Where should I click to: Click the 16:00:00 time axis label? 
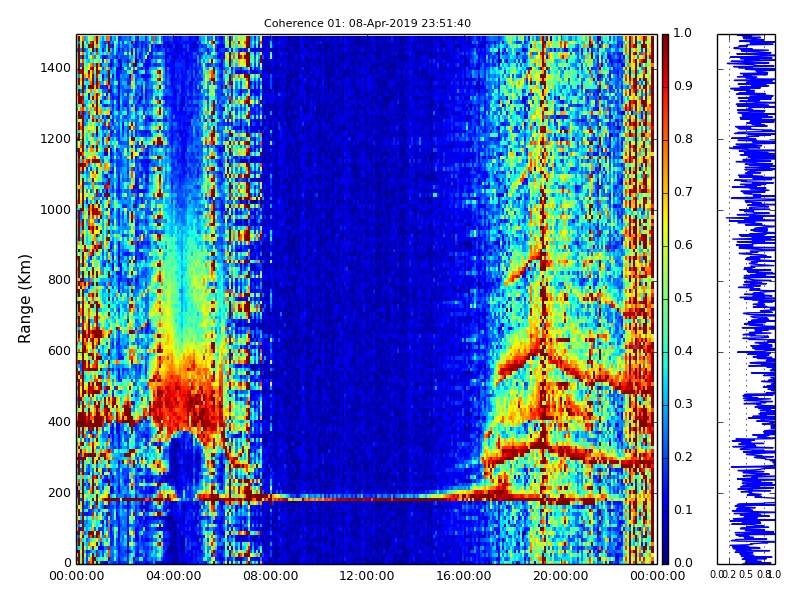click(x=464, y=576)
